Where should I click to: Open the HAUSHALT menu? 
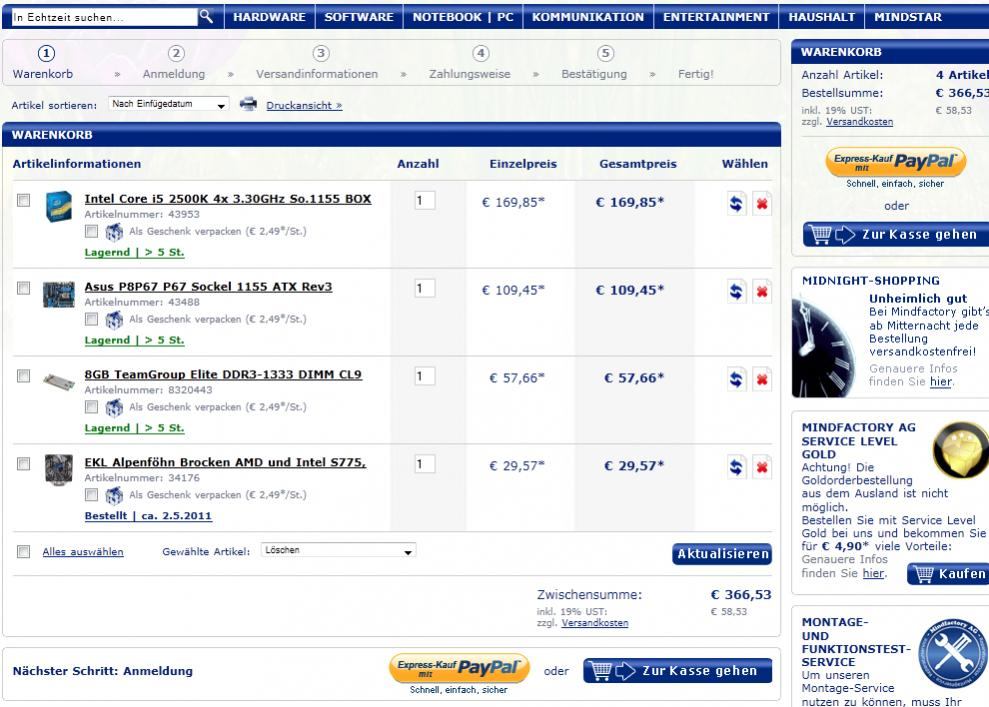[822, 17]
